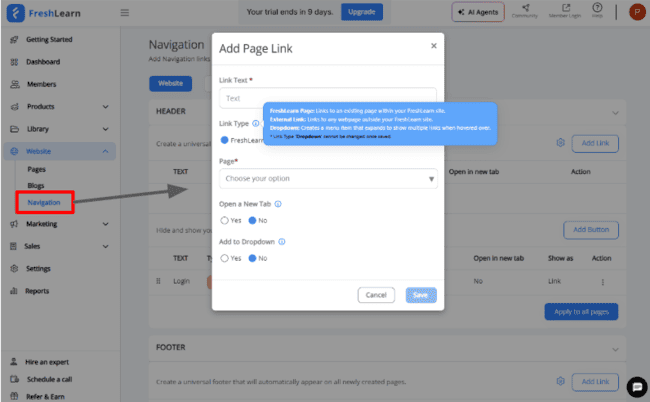The width and height of the screenshot is (650, 402).
Task: Click the Open a New Tab info icon
Action: click(278, 204)
